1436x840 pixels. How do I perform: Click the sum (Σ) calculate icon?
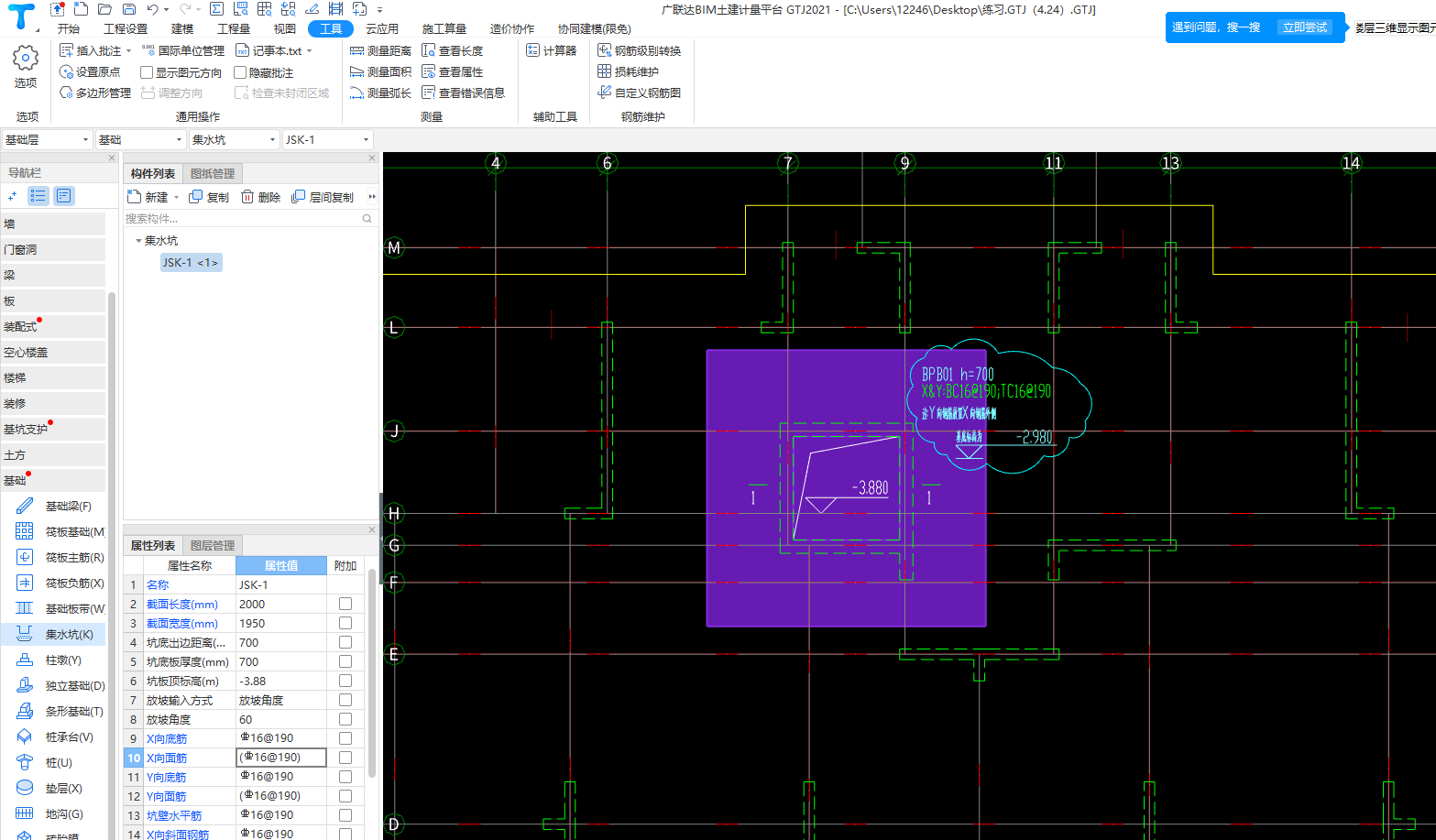(216, 9)
